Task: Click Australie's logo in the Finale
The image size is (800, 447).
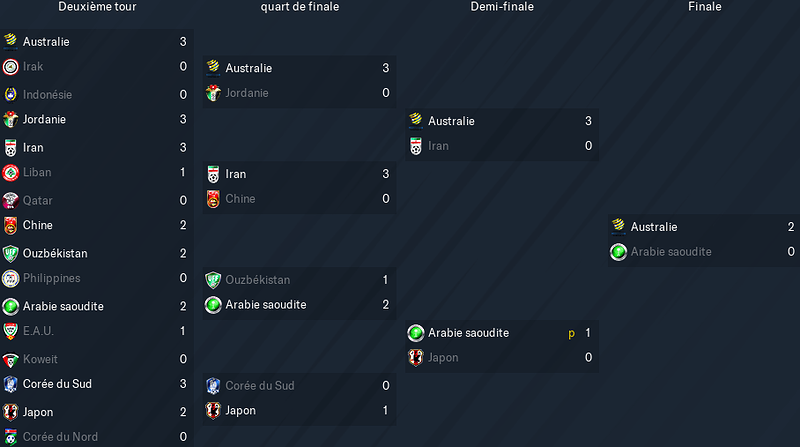Action: pos(618,227)
